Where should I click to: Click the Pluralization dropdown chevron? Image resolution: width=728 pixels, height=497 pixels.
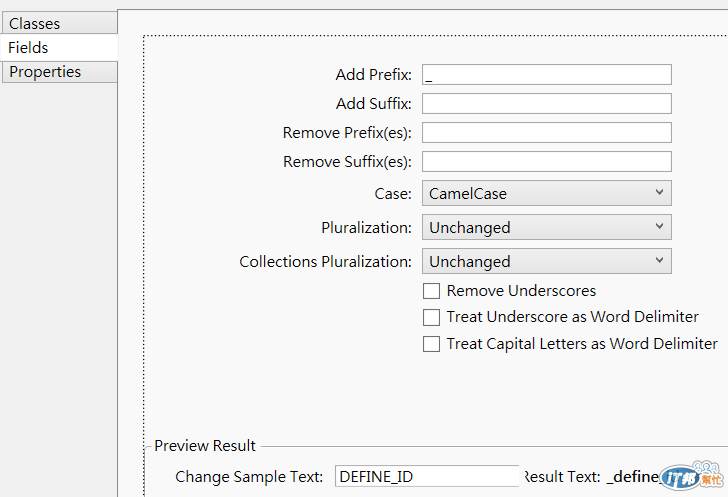tap(660, 227)
